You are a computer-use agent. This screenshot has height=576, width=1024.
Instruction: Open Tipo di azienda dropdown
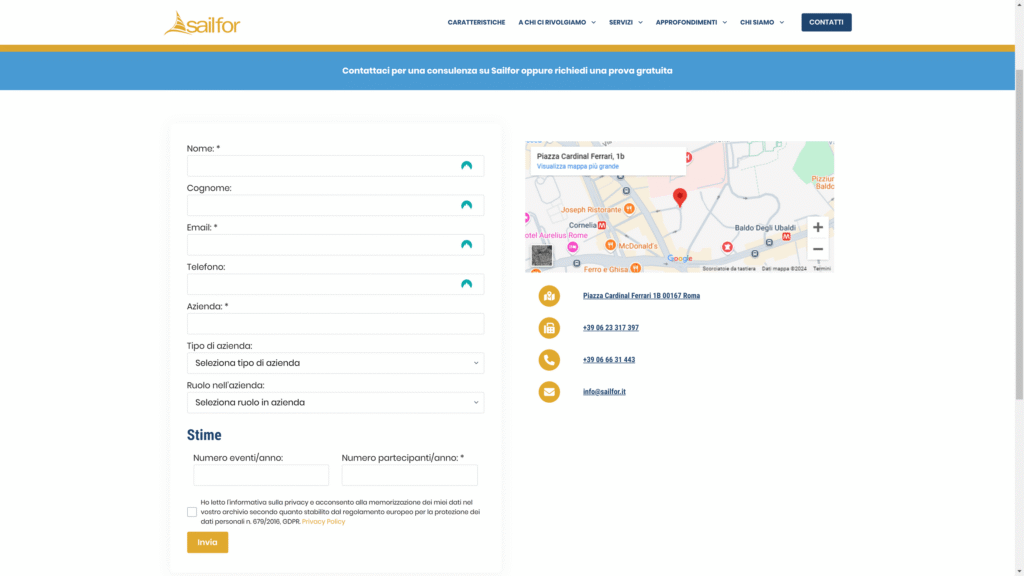point(336,363)
